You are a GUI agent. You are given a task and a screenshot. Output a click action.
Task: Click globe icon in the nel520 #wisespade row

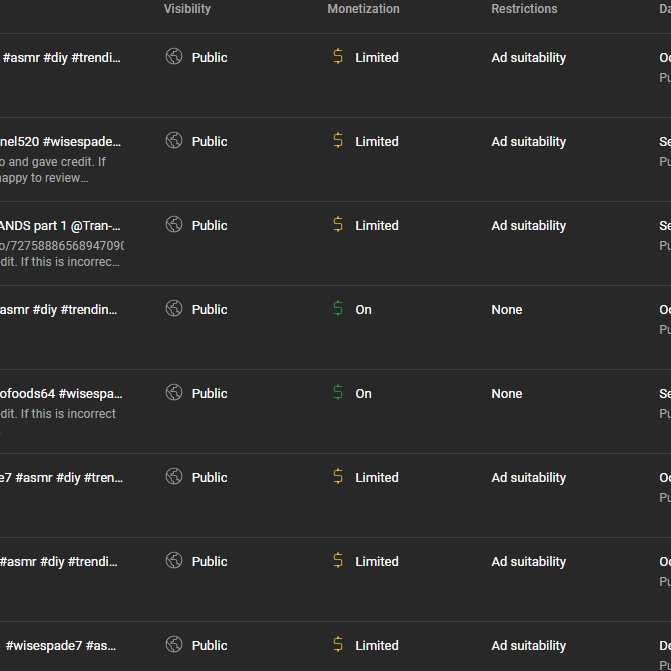[174, 140]
